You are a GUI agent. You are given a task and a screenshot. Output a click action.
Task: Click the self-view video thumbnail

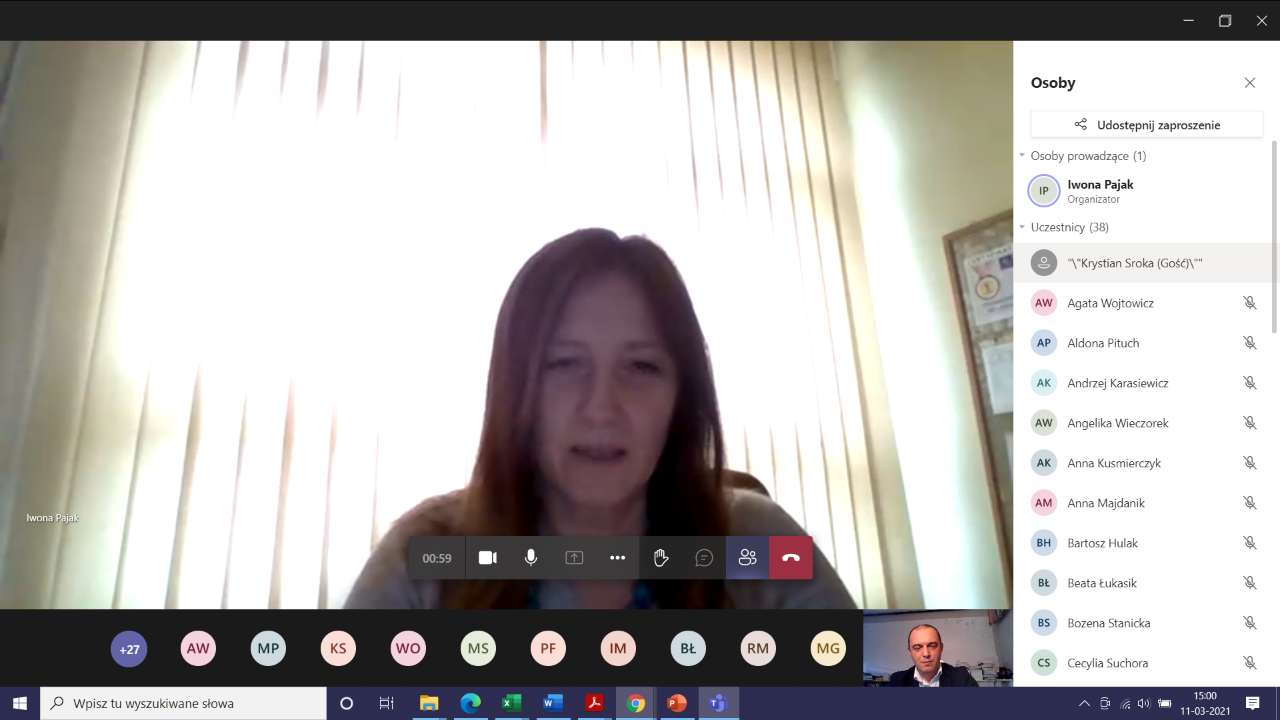[x=937, y=649]
